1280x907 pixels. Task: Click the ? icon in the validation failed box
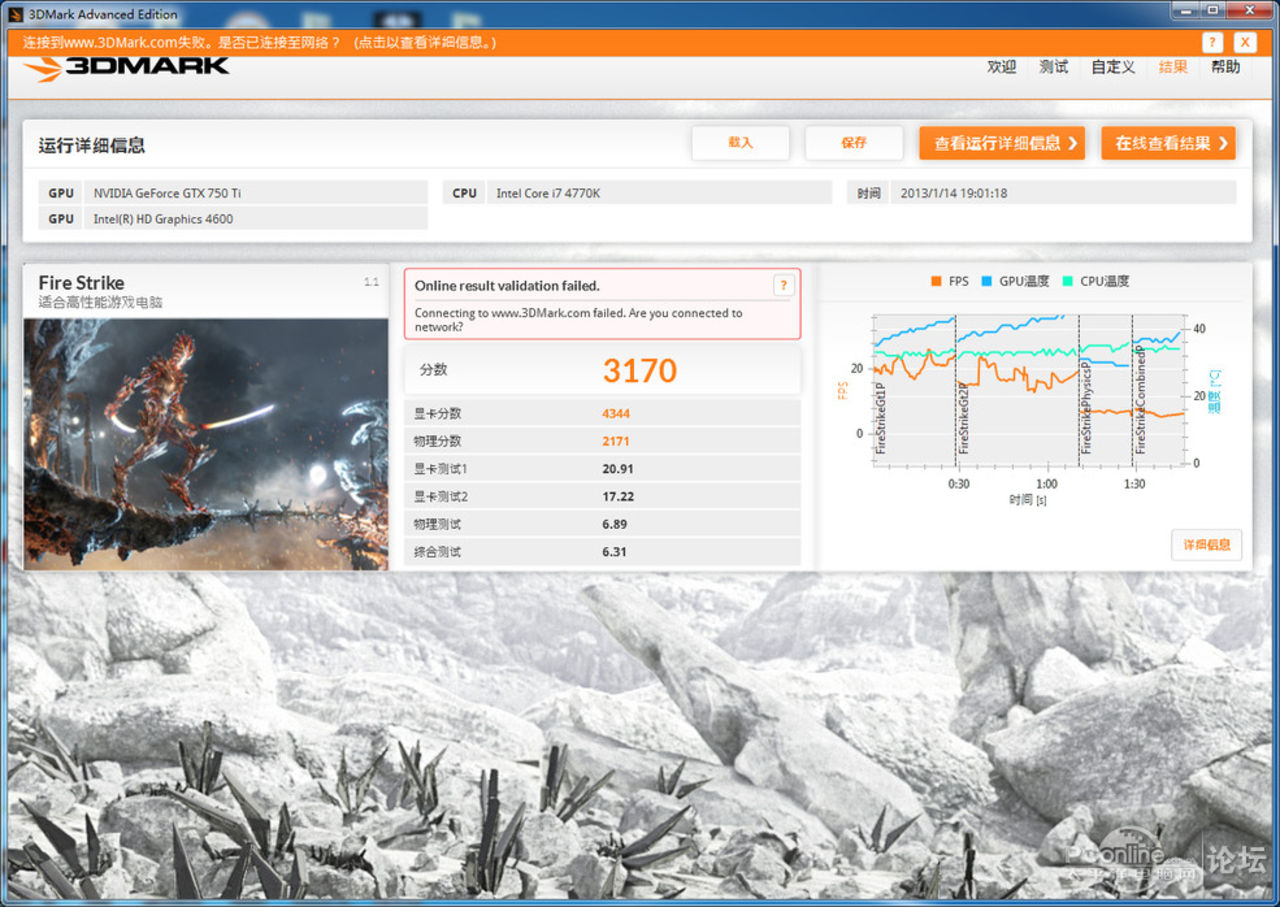tap(784, 285)
